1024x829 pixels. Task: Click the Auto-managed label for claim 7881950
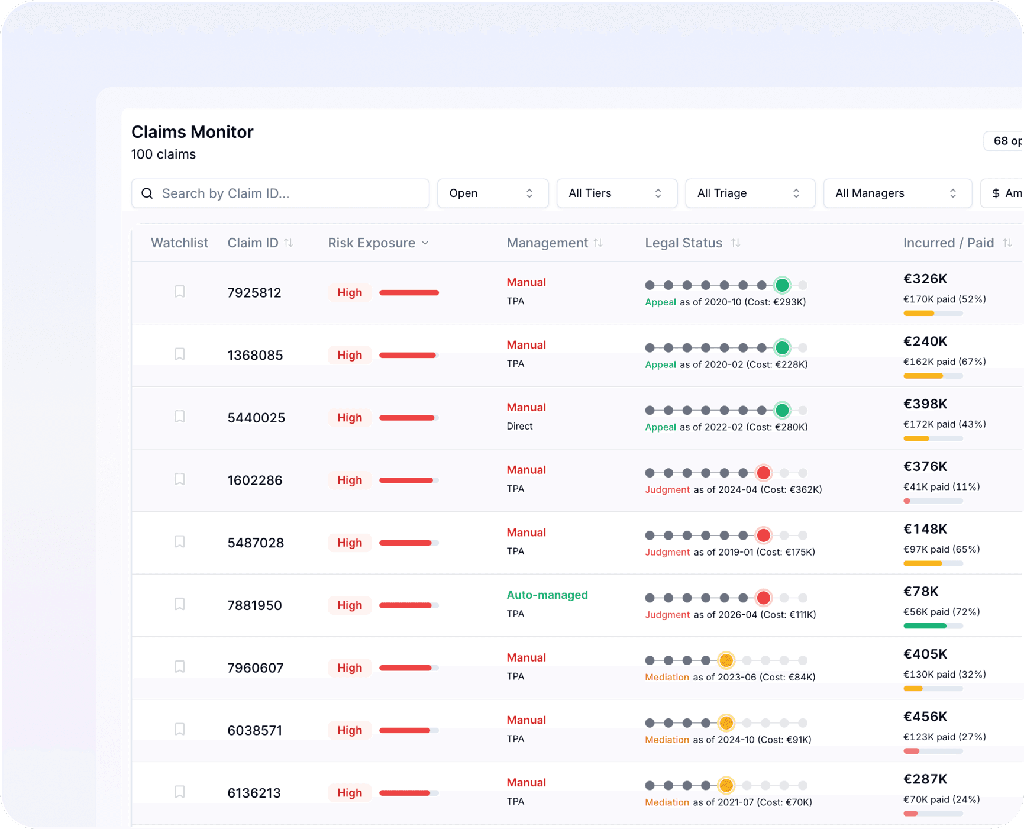coord(547,595)
